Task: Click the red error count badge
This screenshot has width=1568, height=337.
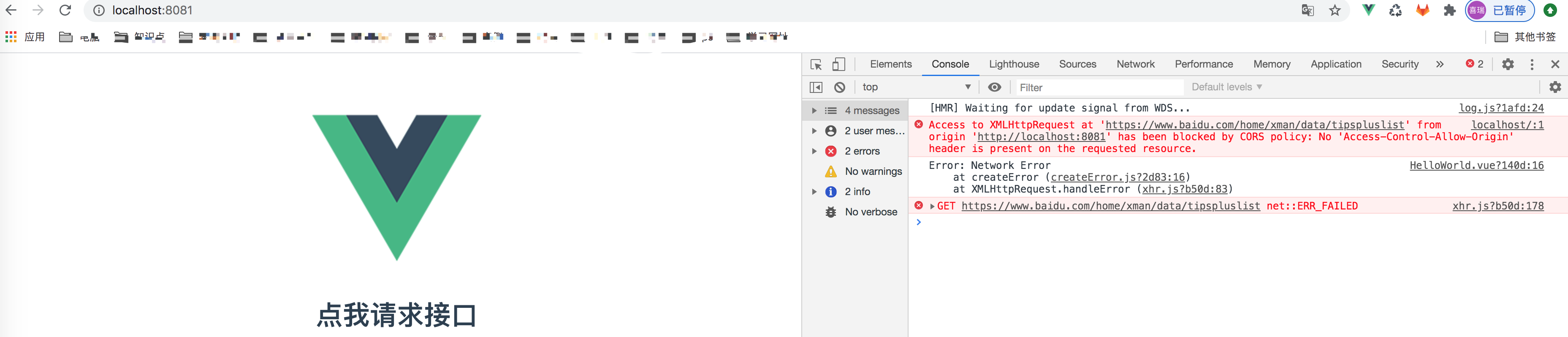Action: (x=1474, y=64)
